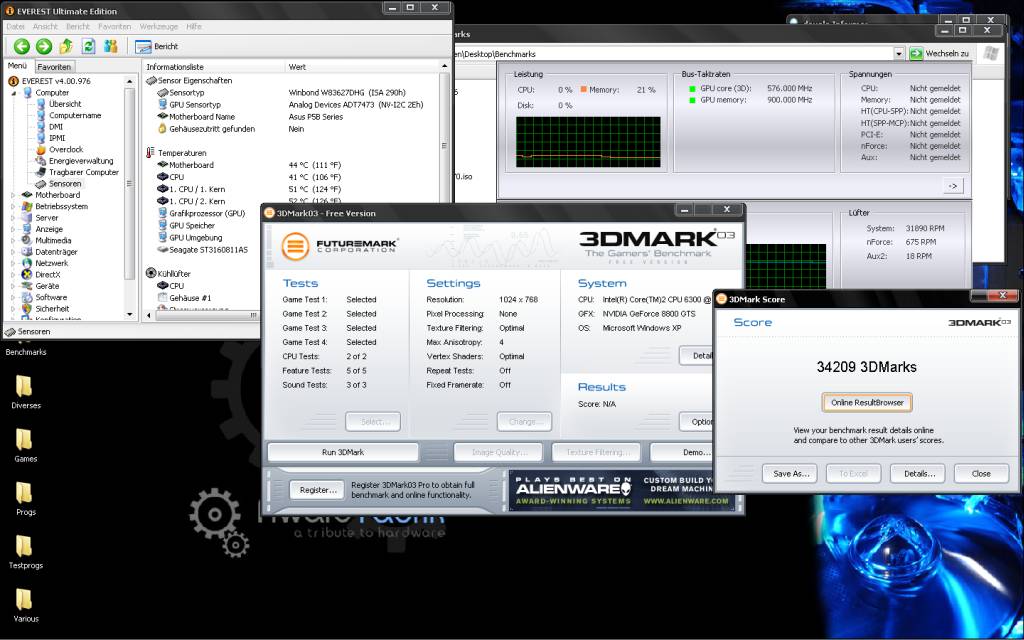
Task: Expand the Geräte tree node
Action: click(x=14, y=286)
